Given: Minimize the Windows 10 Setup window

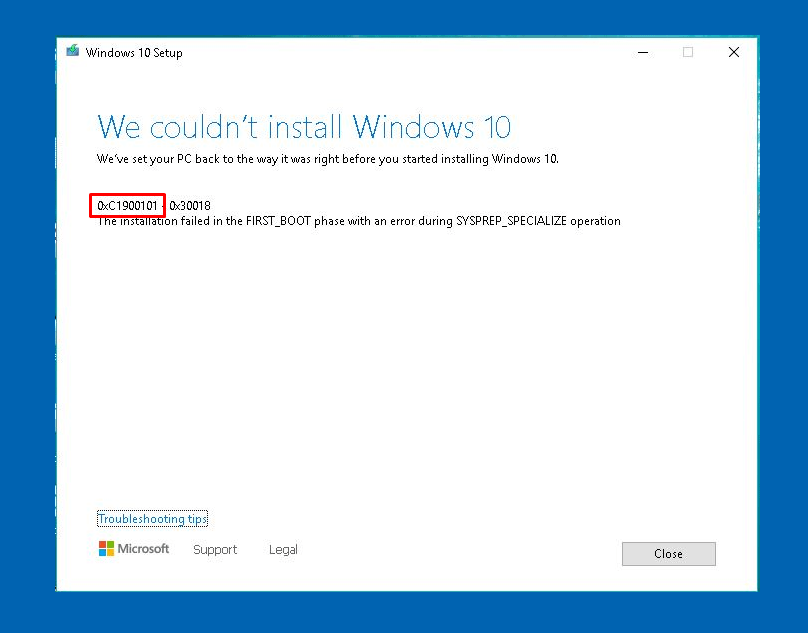Looking at the screenshot, I should pos(641,52).
